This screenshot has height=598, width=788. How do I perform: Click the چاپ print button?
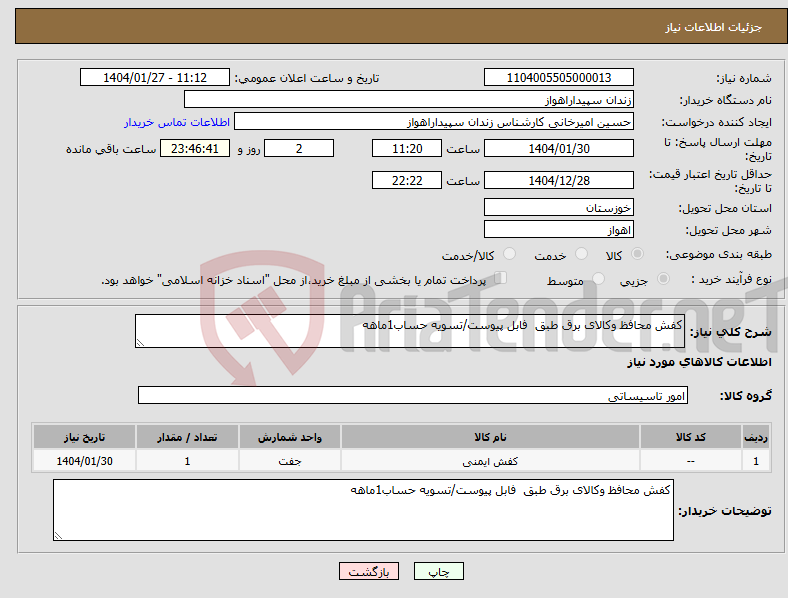point(438,571)
